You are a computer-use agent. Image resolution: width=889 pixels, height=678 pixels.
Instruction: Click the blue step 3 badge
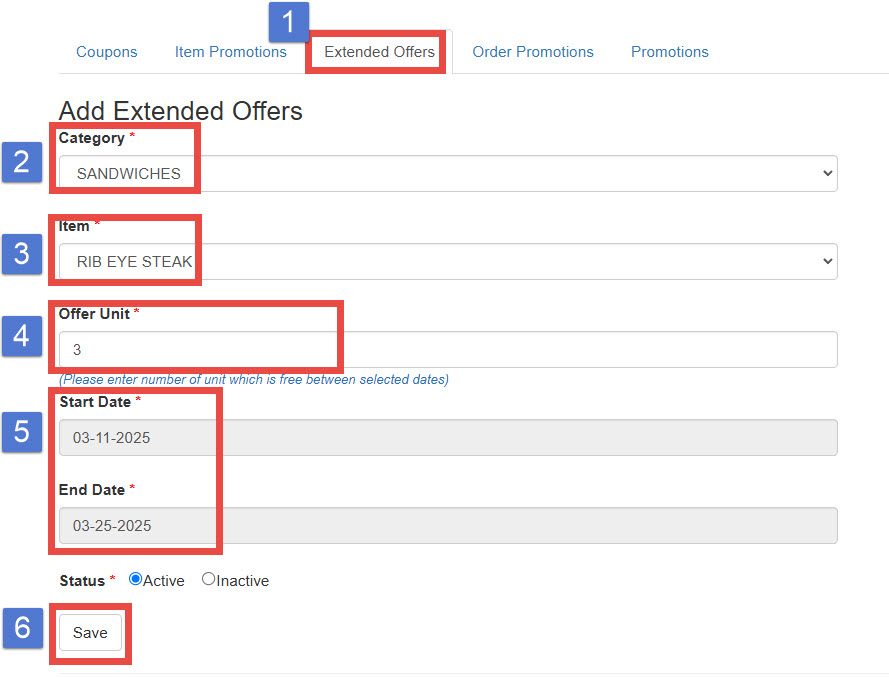click(22, 253)
